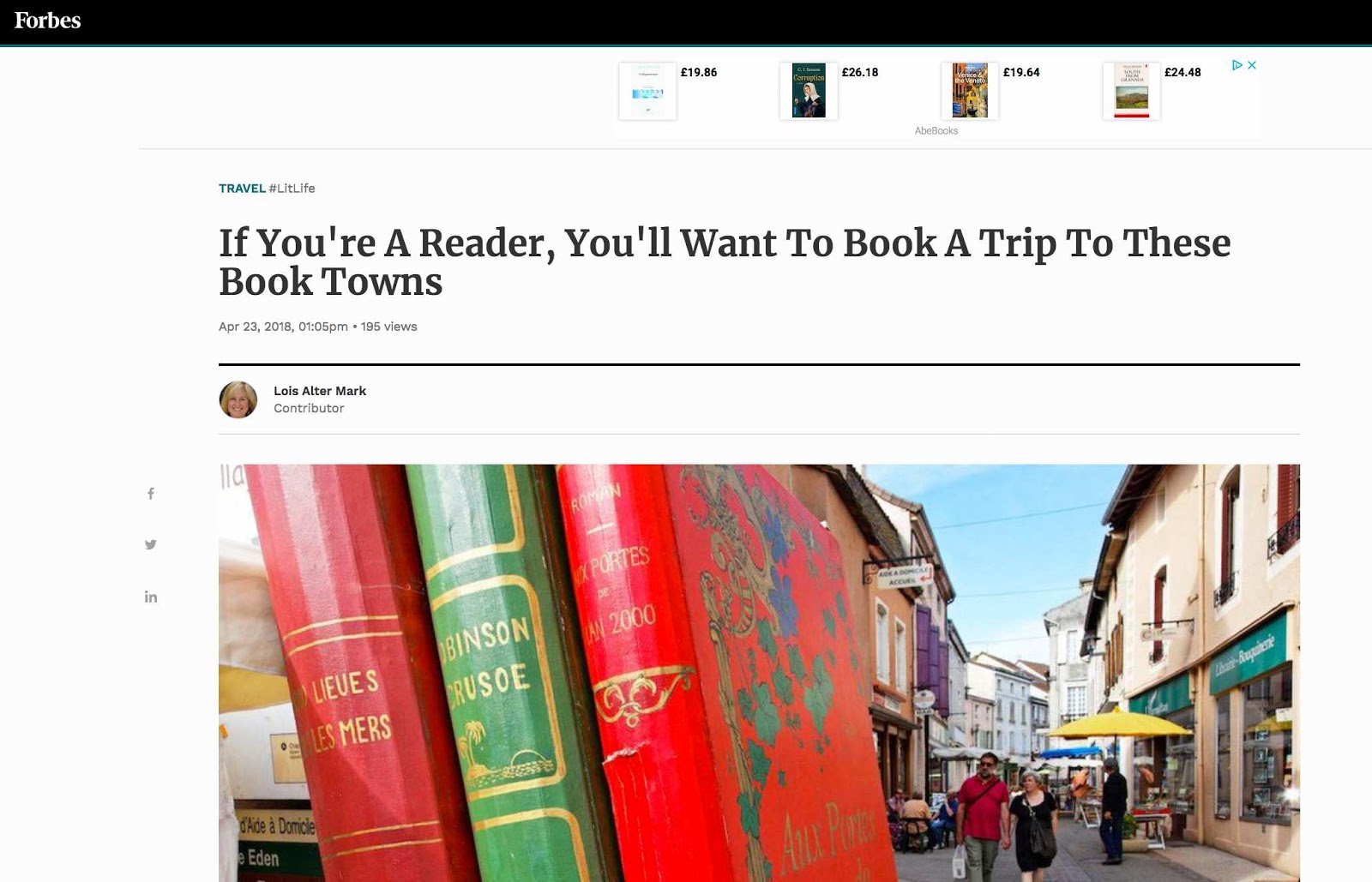The width and height of the screenshot is (1372, 882).
Task: Open the Venice book cover ad
Action: (x=970, y=91)
